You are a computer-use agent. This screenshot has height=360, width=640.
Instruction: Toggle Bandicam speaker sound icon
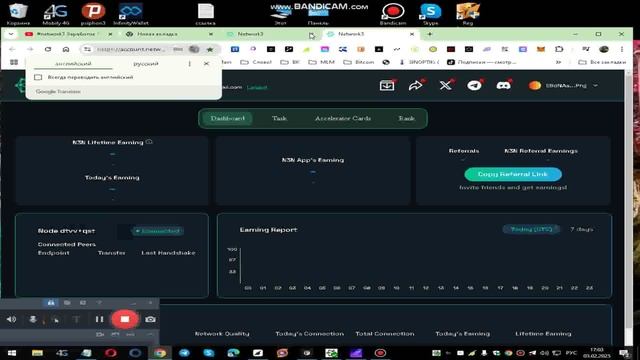point(11,319)
